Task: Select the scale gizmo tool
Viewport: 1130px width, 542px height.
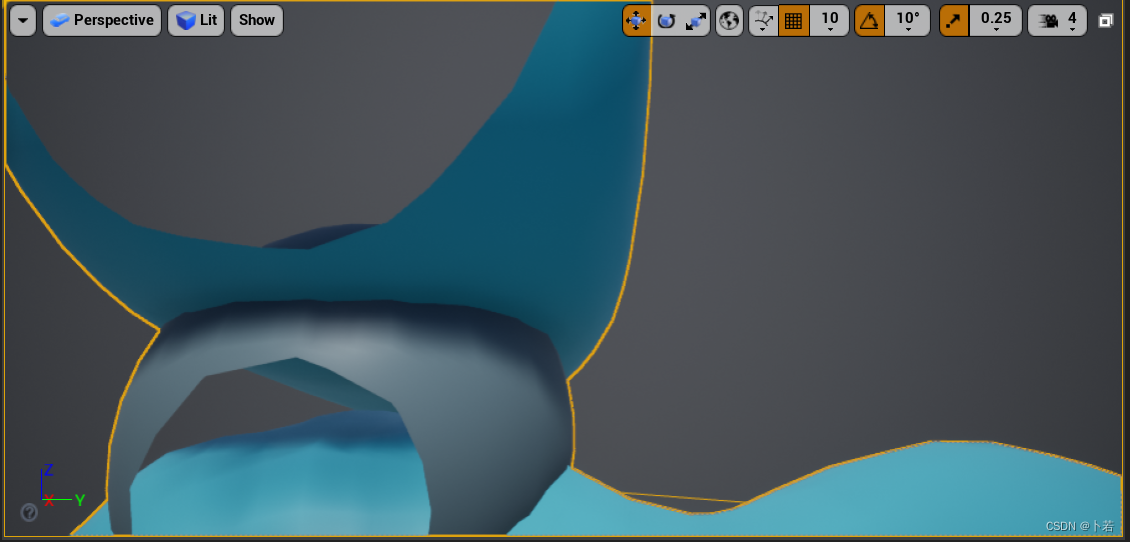Action: pyautogui.click(x=695, y=21)
